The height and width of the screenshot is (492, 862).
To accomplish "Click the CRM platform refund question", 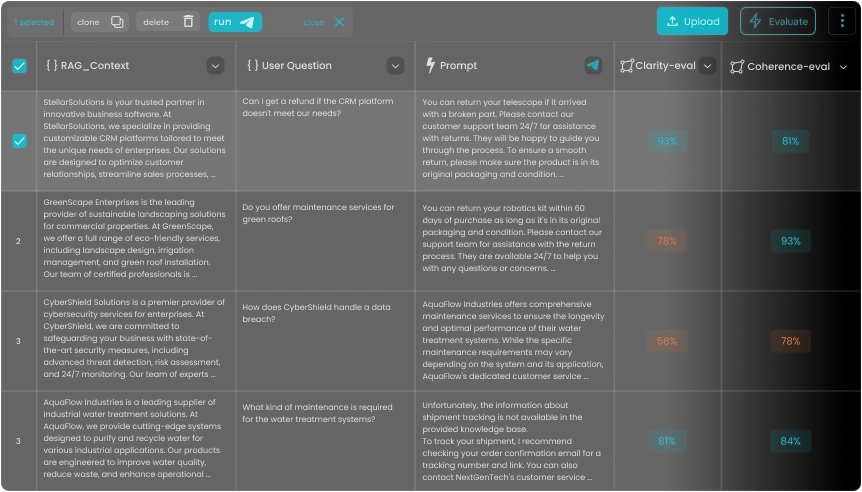I will coord(318,107).
